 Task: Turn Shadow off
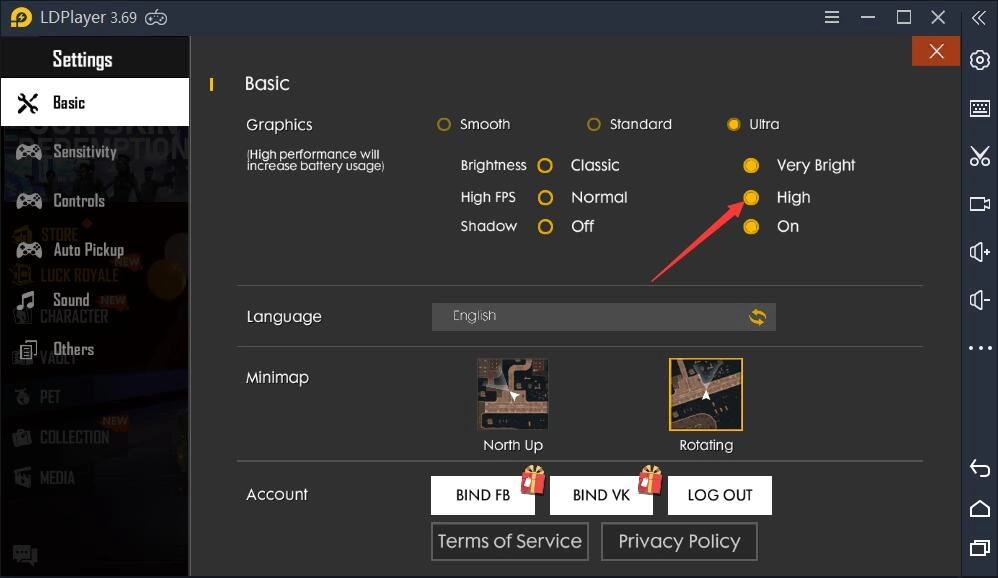(x=545, y=227)
